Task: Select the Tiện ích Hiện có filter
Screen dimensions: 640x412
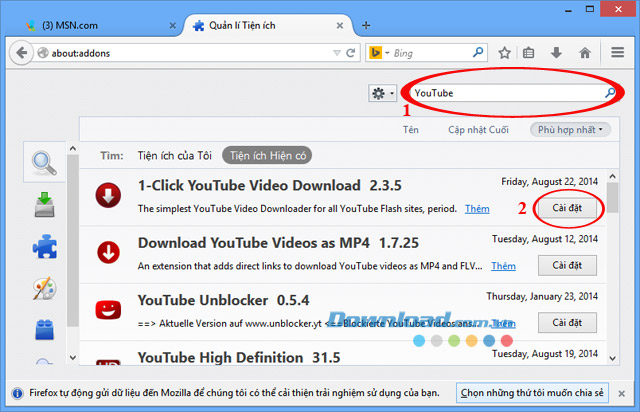Action: point(267,156)
